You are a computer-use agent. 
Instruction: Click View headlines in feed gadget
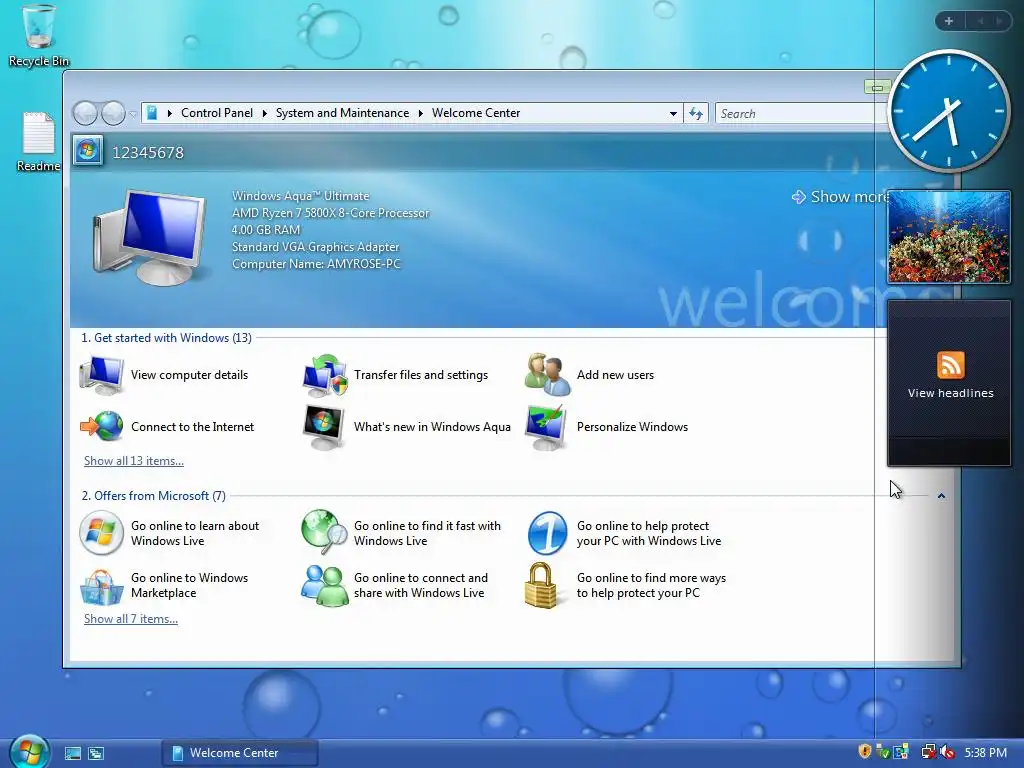click(x=950, y=393)
